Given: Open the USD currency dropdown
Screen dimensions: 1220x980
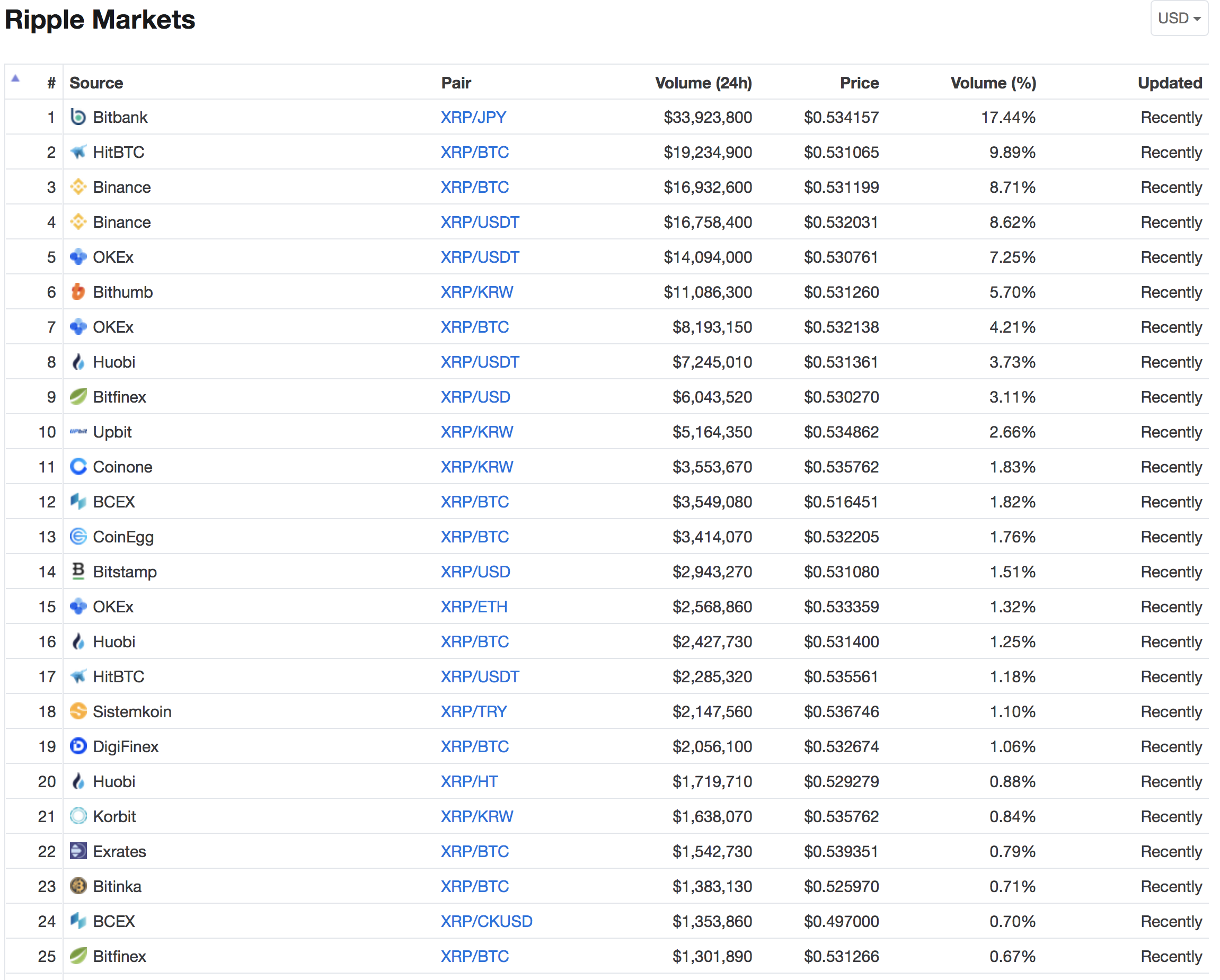Looking at the screenshot, I should pos(1179,19).
